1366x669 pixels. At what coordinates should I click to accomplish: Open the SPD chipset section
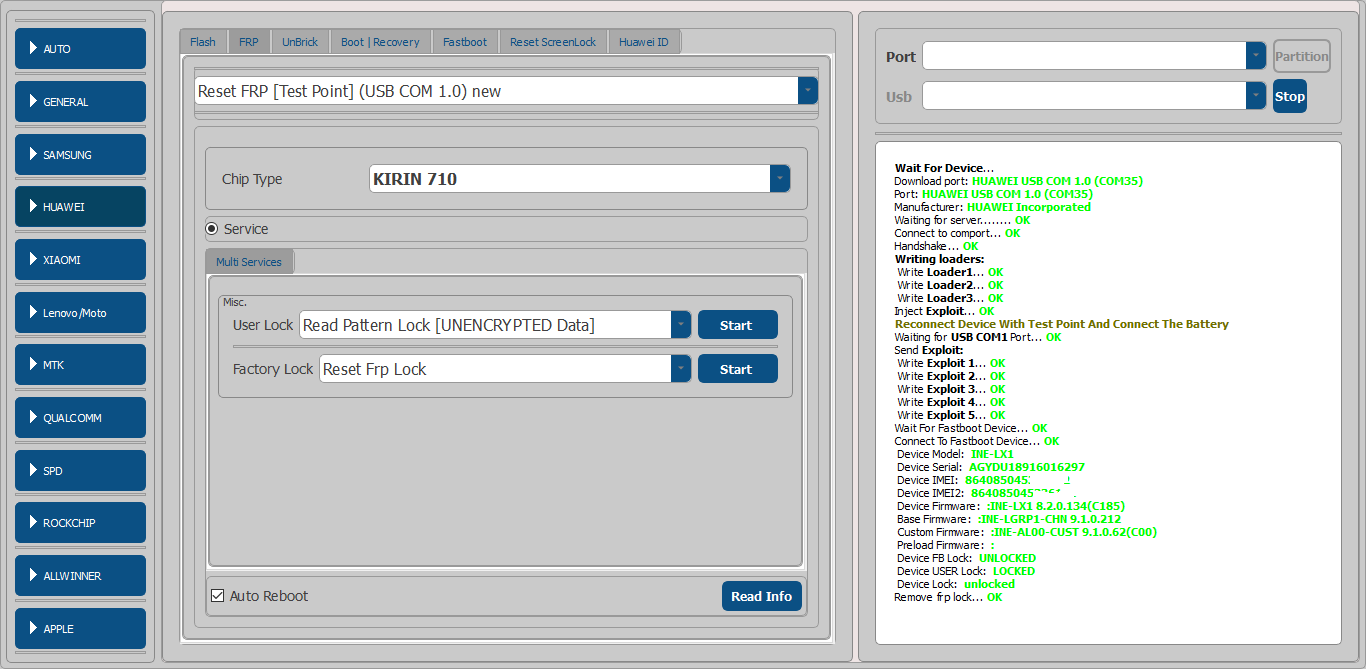point(80,471)
